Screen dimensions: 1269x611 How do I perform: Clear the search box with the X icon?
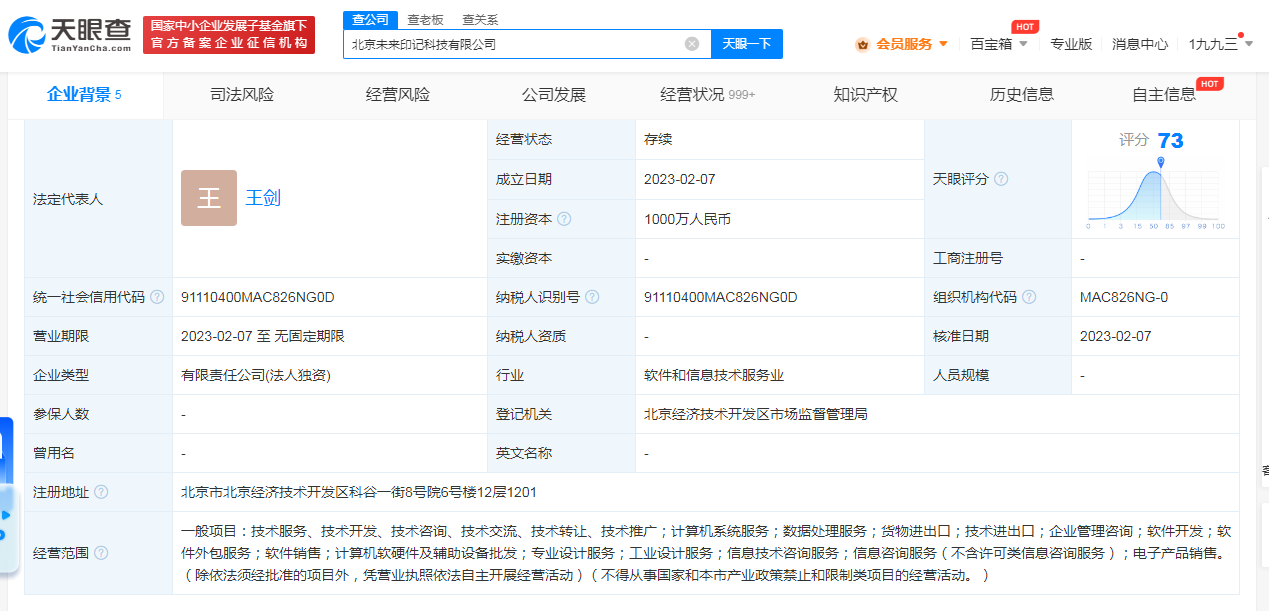pyautogui.click(x=691, y=44)
